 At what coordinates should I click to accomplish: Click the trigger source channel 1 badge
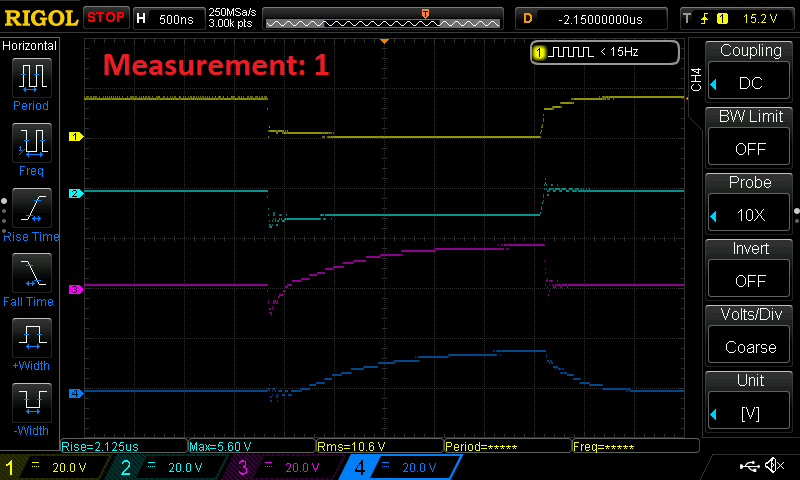722,19
